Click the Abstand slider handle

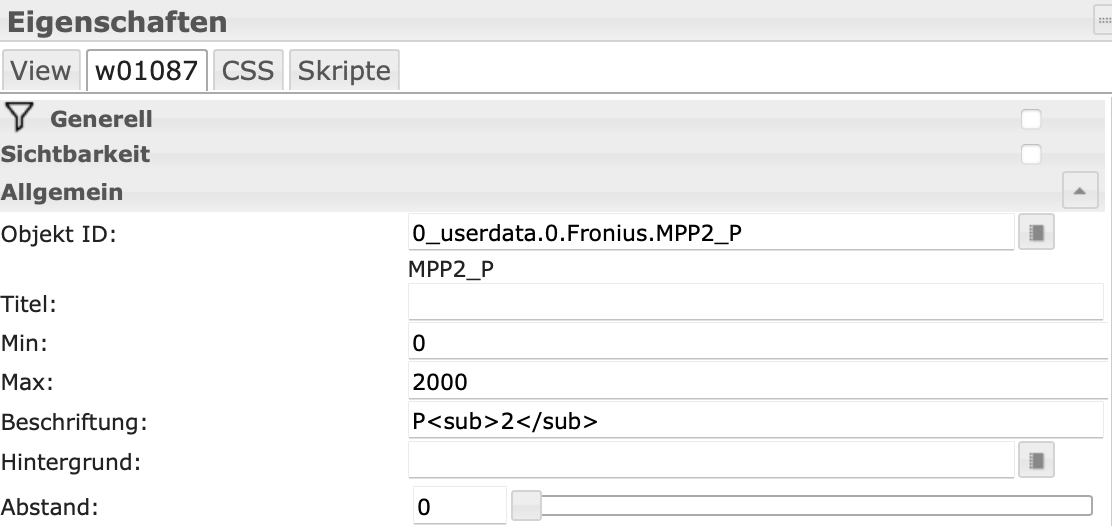(x=526, y=506)
